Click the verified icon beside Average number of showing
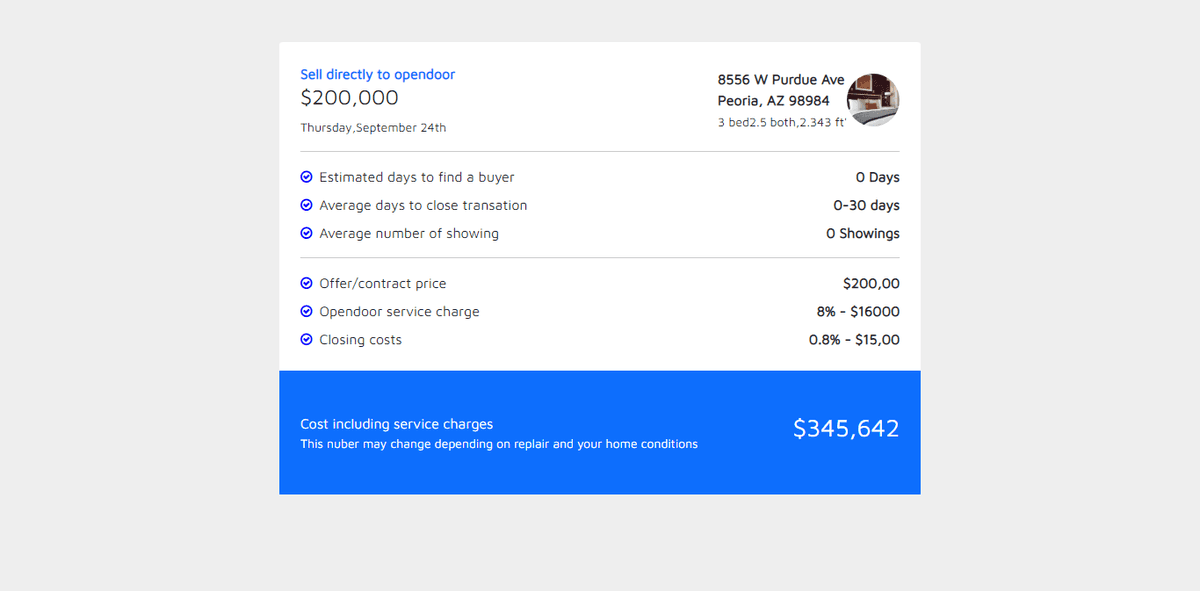Image resolution: width=1200 pixels, height=591 pixels. pos(306,233)
